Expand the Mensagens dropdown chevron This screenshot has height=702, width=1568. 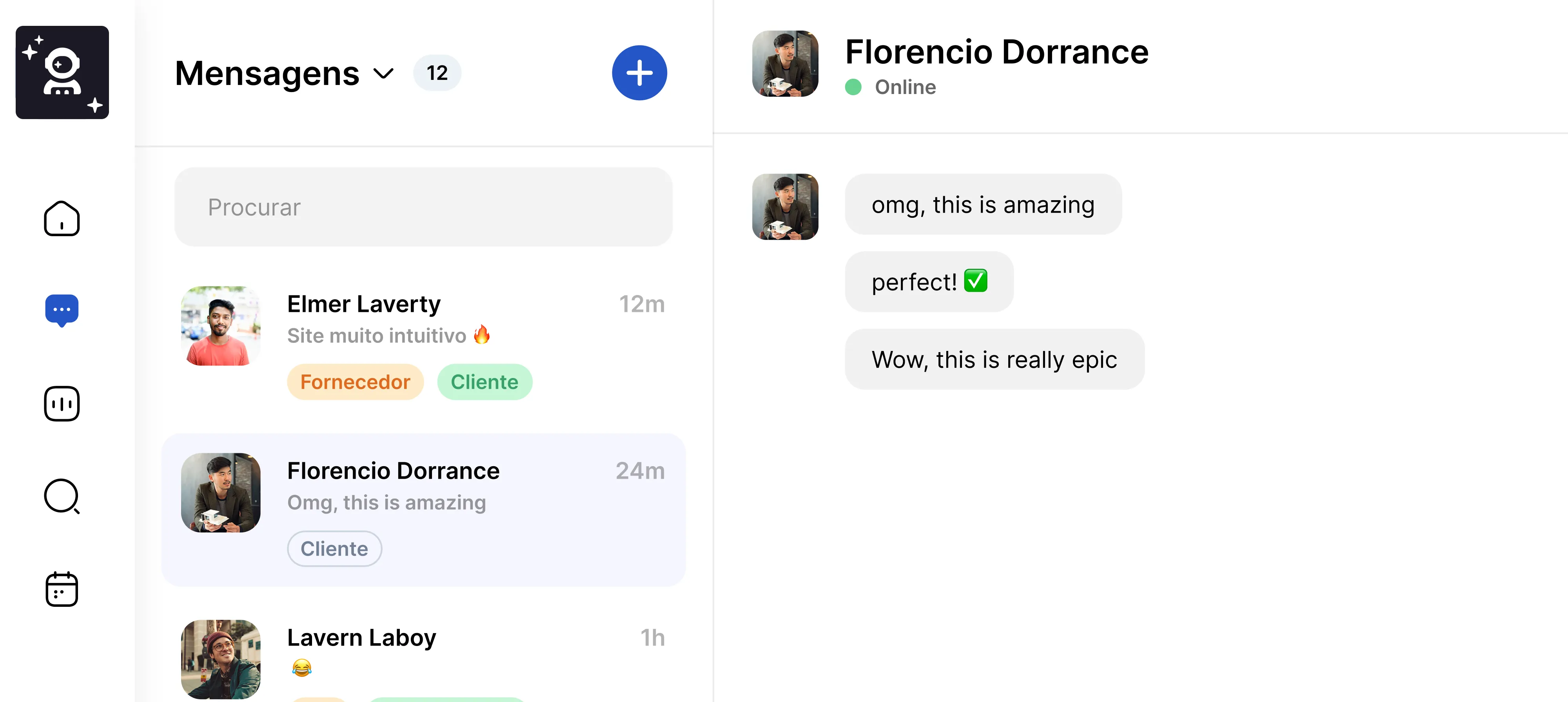(x=383, y=74)
